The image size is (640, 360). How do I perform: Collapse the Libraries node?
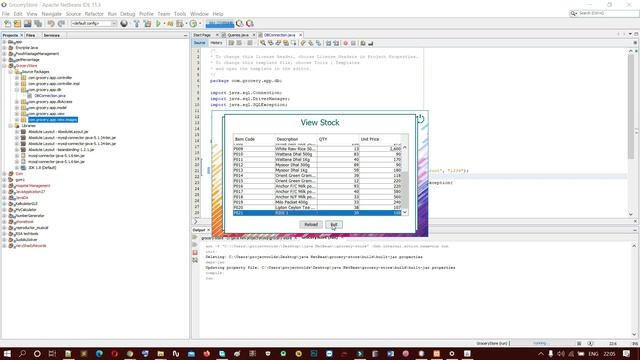(11, 126)
